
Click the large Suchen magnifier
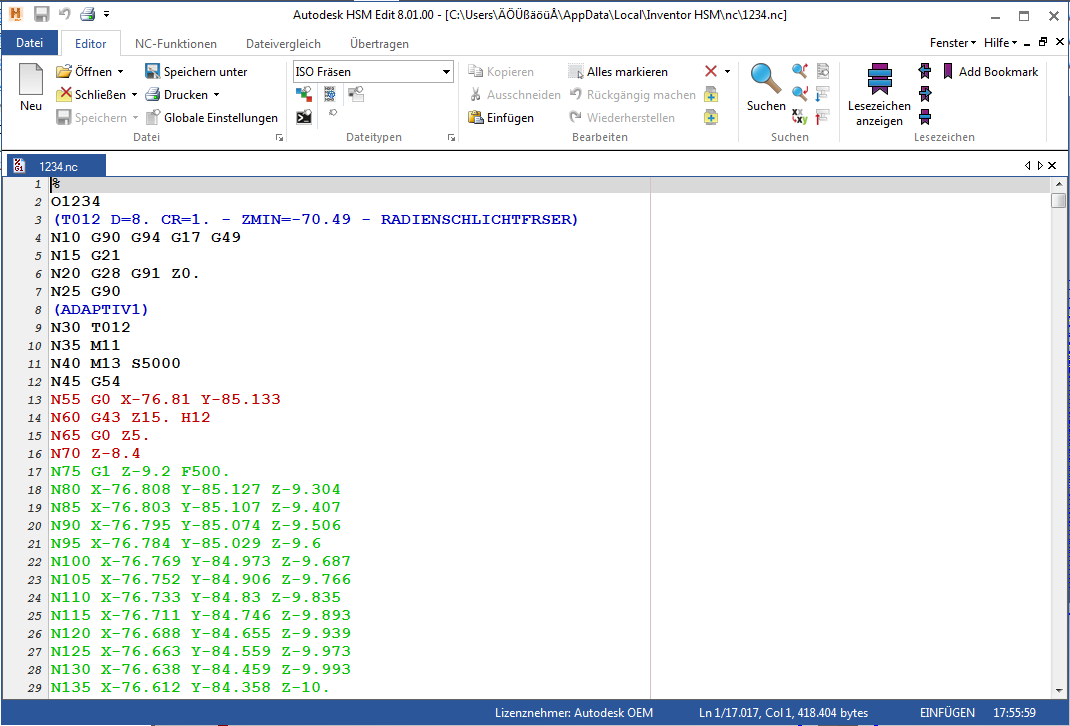tap(766, 87)
